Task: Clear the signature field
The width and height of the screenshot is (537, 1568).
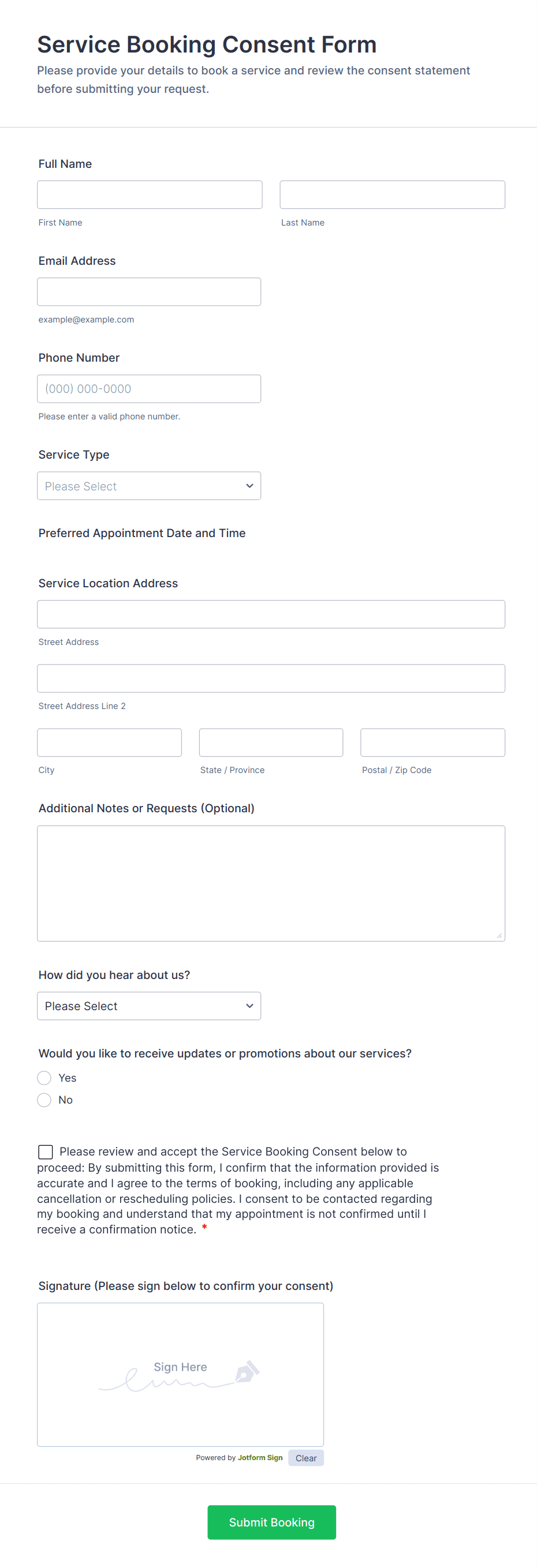Action: (x=305, y=1458)
